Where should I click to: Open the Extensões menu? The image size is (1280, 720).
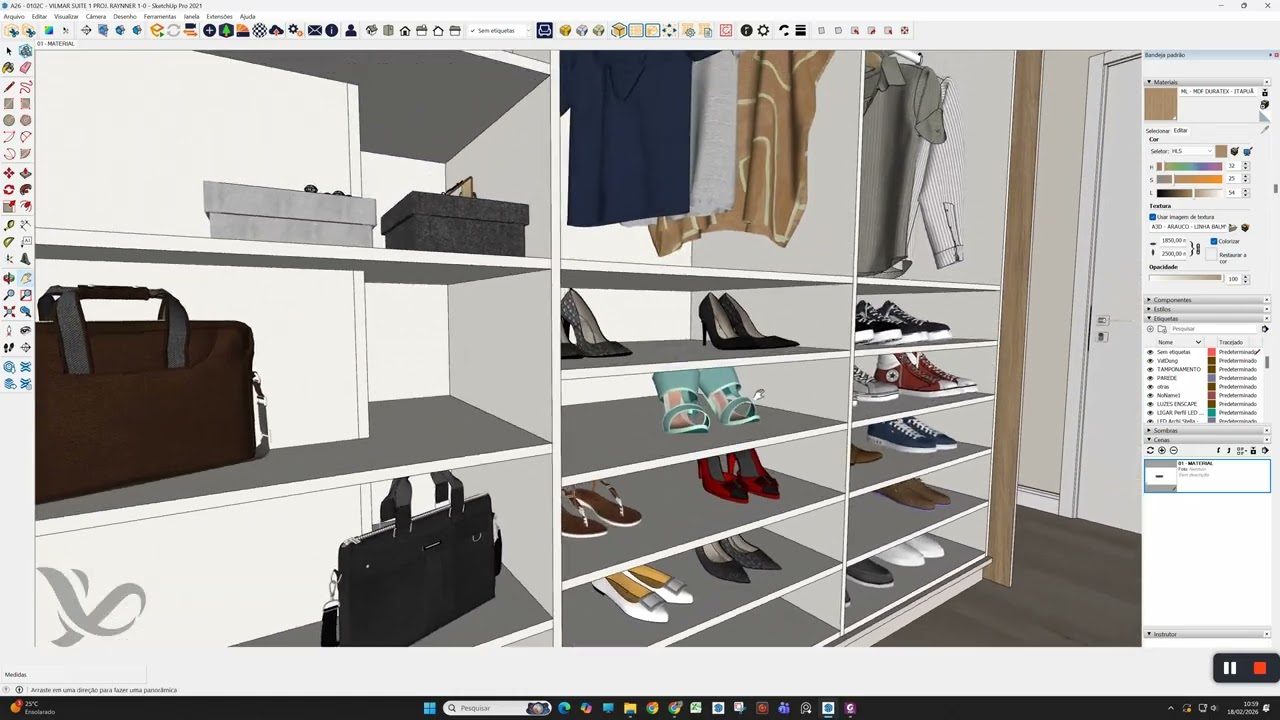(x=219, y=17)
